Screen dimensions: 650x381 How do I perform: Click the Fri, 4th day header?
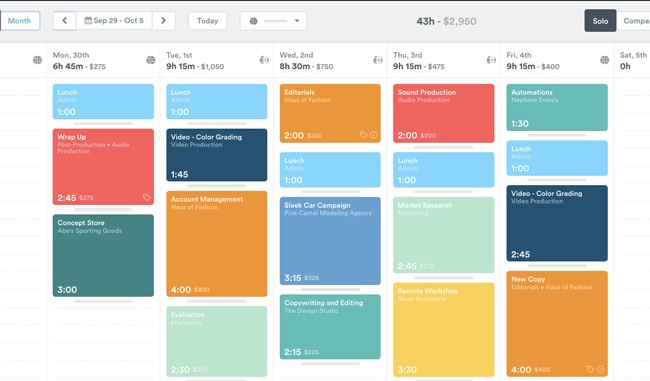pos(519,55)
